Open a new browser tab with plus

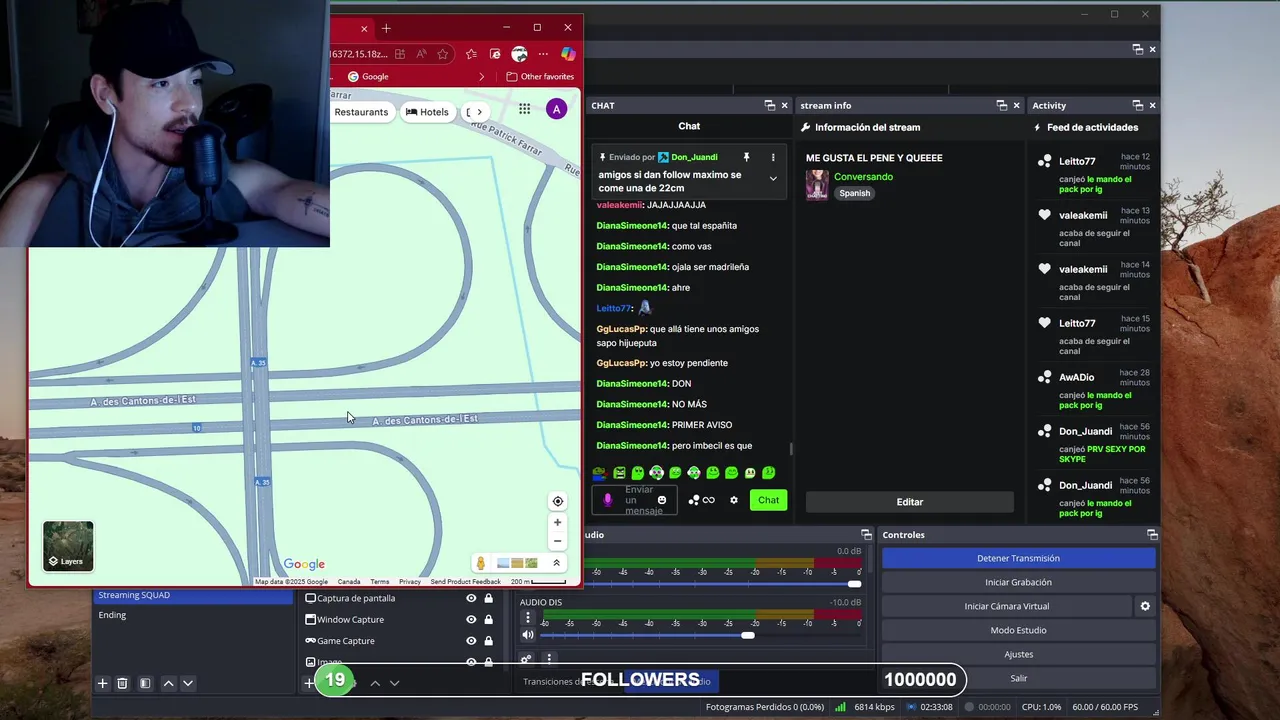386,28
